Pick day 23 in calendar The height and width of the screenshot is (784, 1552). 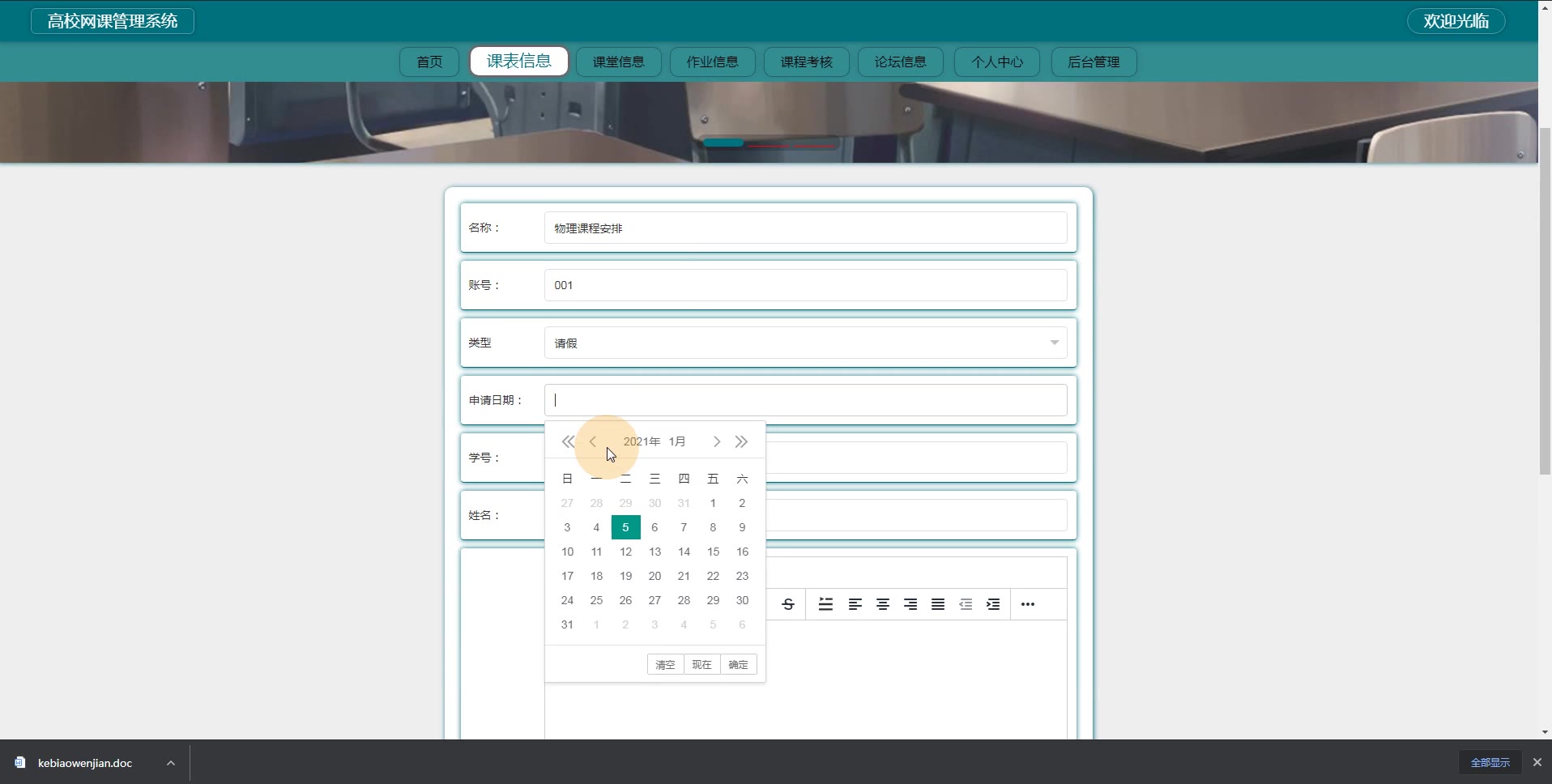[x=742, y=576]
